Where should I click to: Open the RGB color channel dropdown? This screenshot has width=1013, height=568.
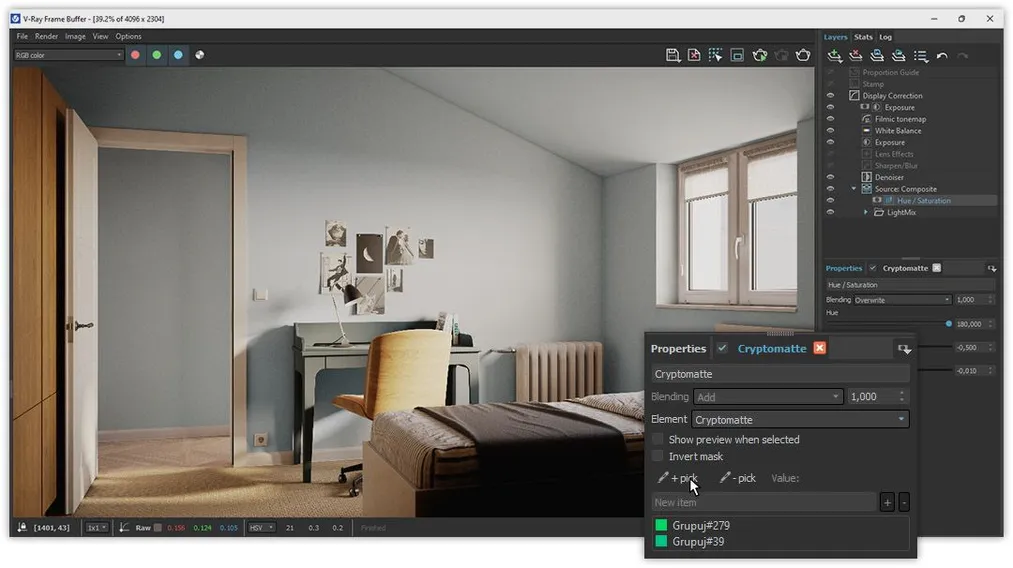pos(68,55)
